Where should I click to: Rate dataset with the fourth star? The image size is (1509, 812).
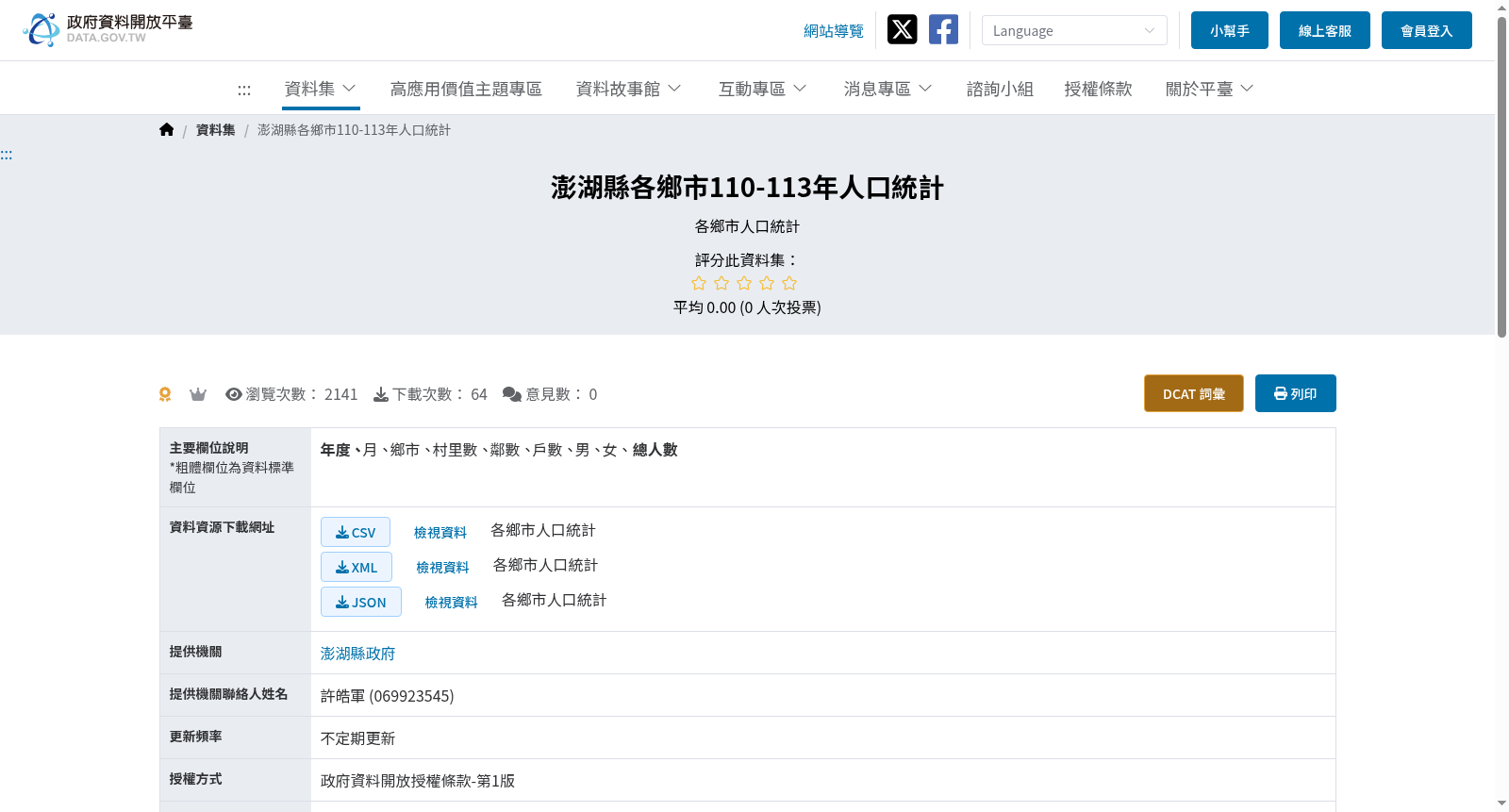(767, 283)
